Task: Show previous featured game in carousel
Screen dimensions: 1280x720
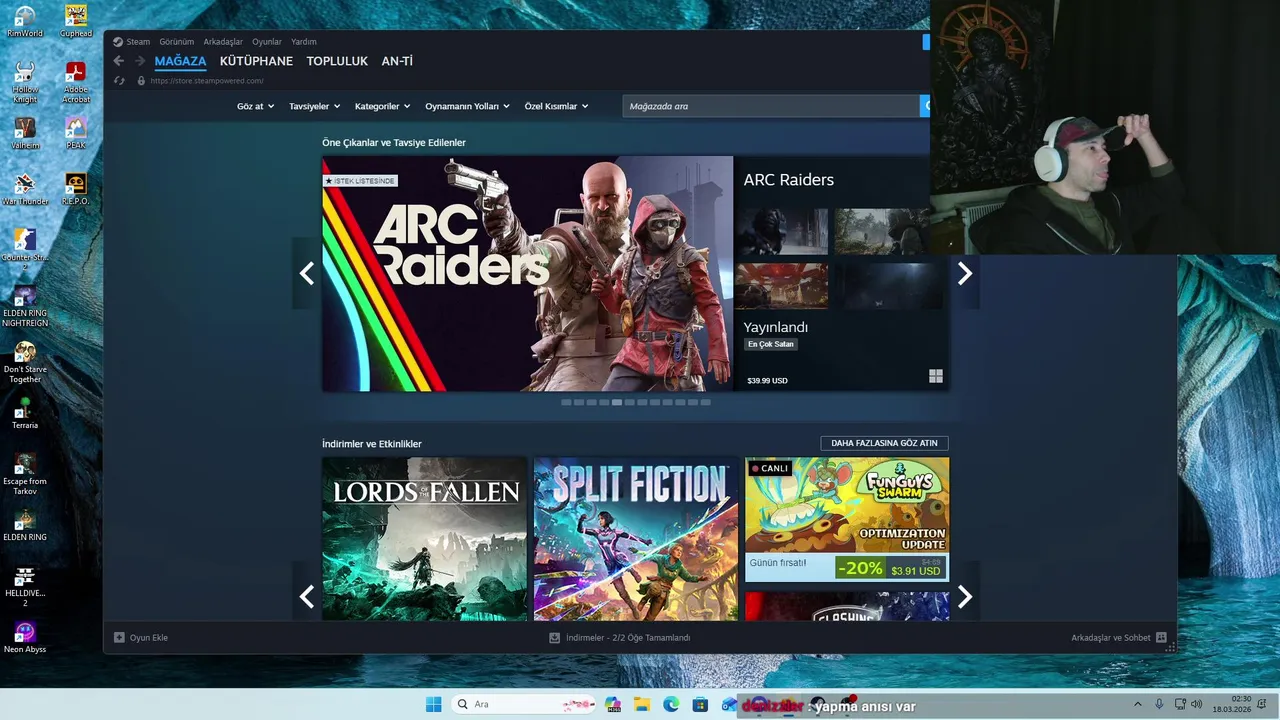Action: 306,273
